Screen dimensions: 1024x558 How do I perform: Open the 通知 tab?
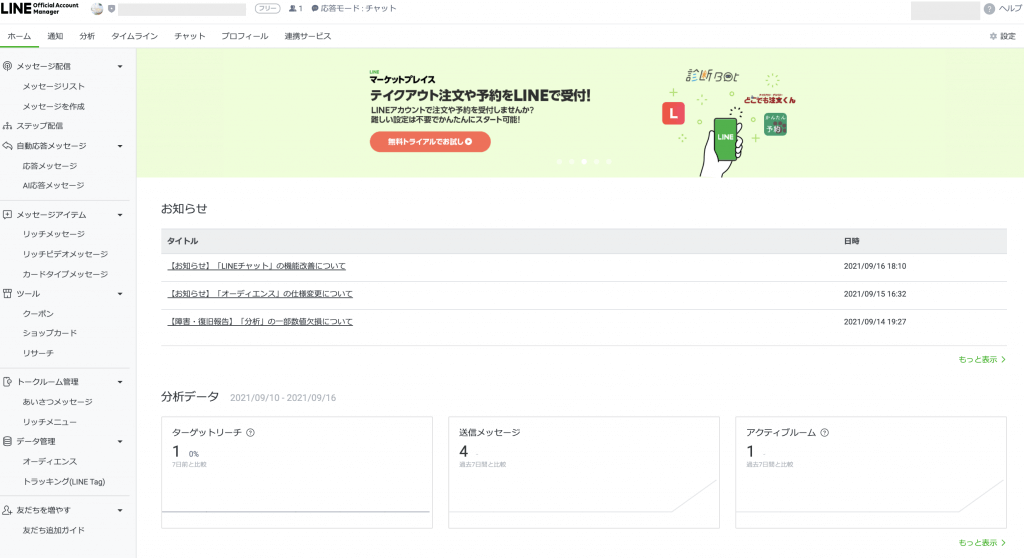[x=56, y=36]
